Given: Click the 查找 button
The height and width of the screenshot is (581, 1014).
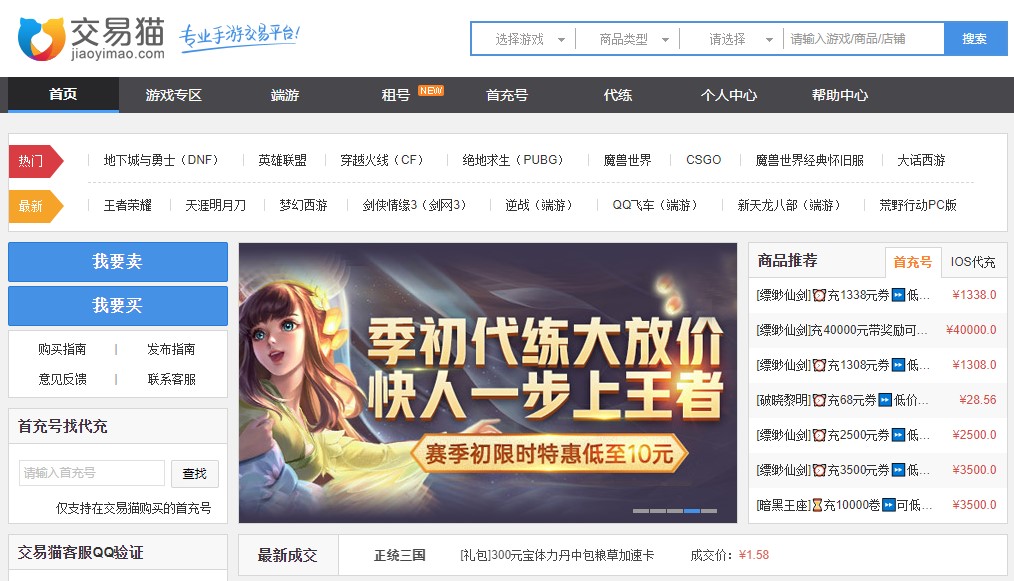Looking at the screenshot, I should pos(195,474).
